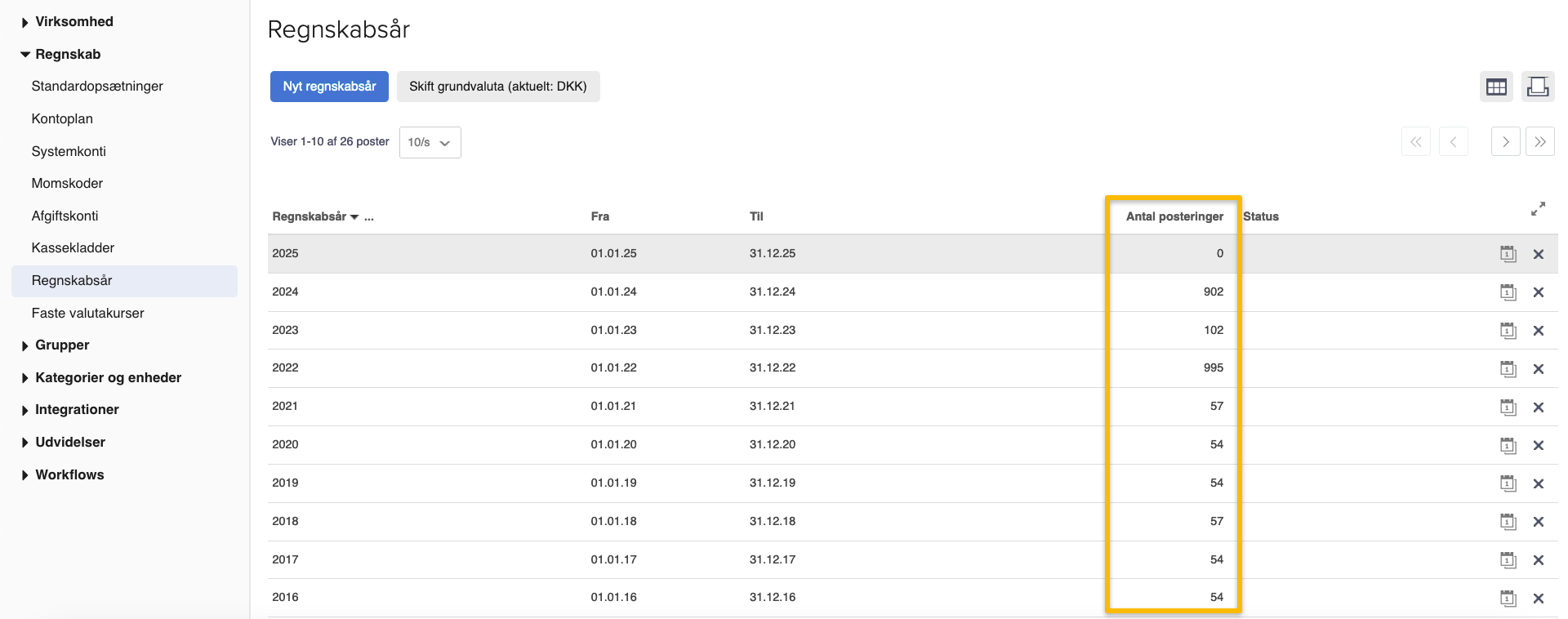Open Kassekladder in the sidebar
The image size is (1568, 619).
(73, 248)
